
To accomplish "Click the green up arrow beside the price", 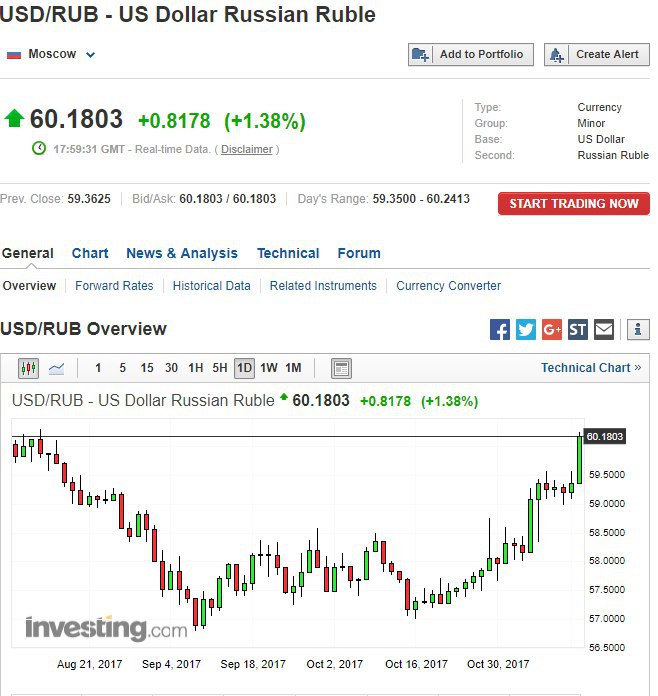I will [14, 118].
